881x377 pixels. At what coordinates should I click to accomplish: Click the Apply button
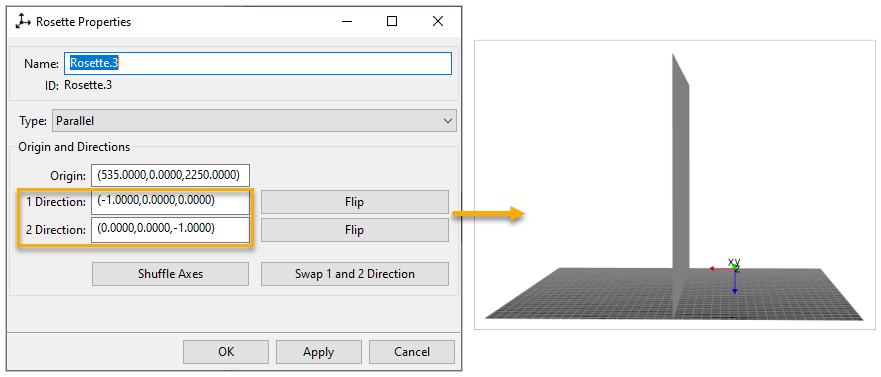(319, 352)
